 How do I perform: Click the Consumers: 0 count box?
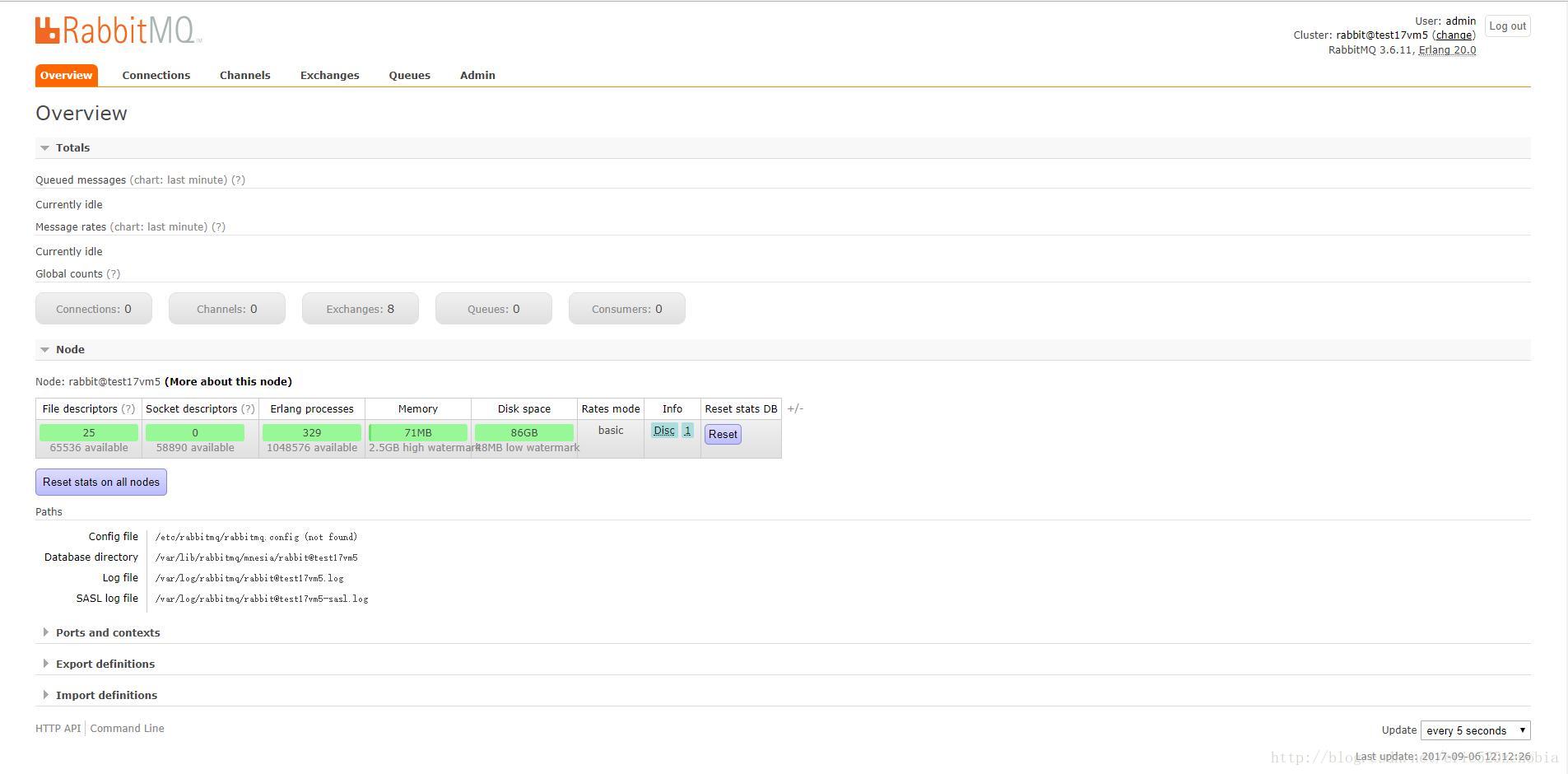pyautogui.click(x=627, y=309)
